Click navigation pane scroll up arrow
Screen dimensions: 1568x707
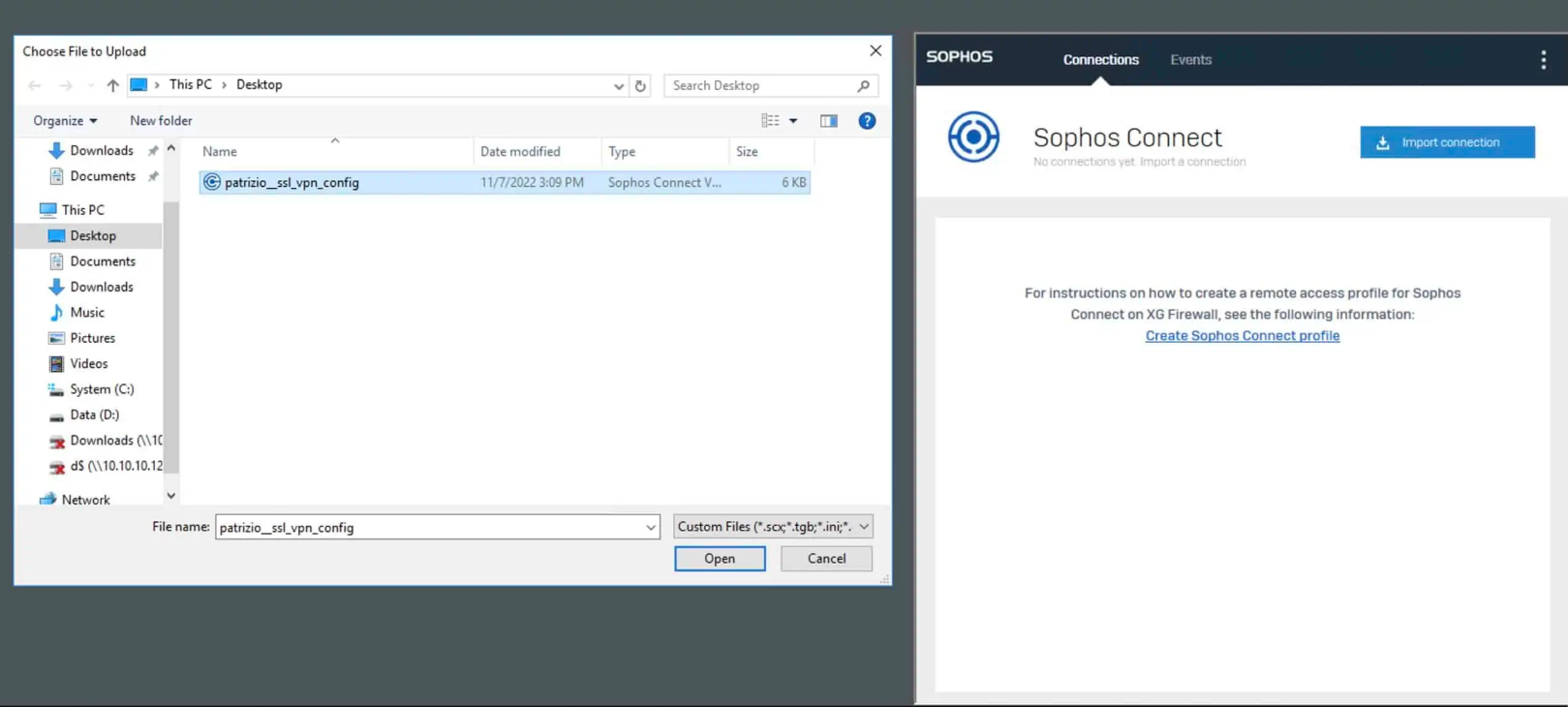tap(171, 148)
